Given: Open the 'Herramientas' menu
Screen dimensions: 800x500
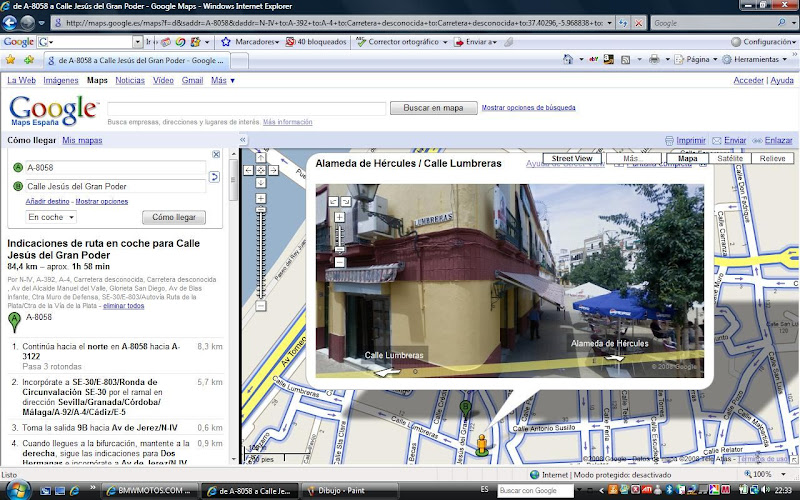Looking at the screenshot, I should point(755,60).
